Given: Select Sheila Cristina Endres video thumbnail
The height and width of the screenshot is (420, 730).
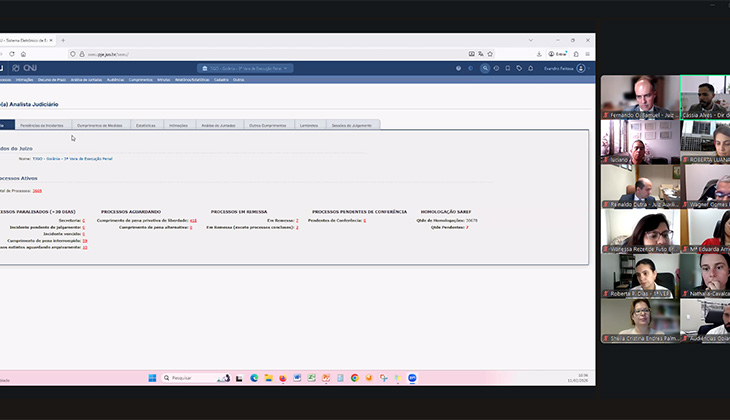Looking at the screenshot, I should 640,320.
